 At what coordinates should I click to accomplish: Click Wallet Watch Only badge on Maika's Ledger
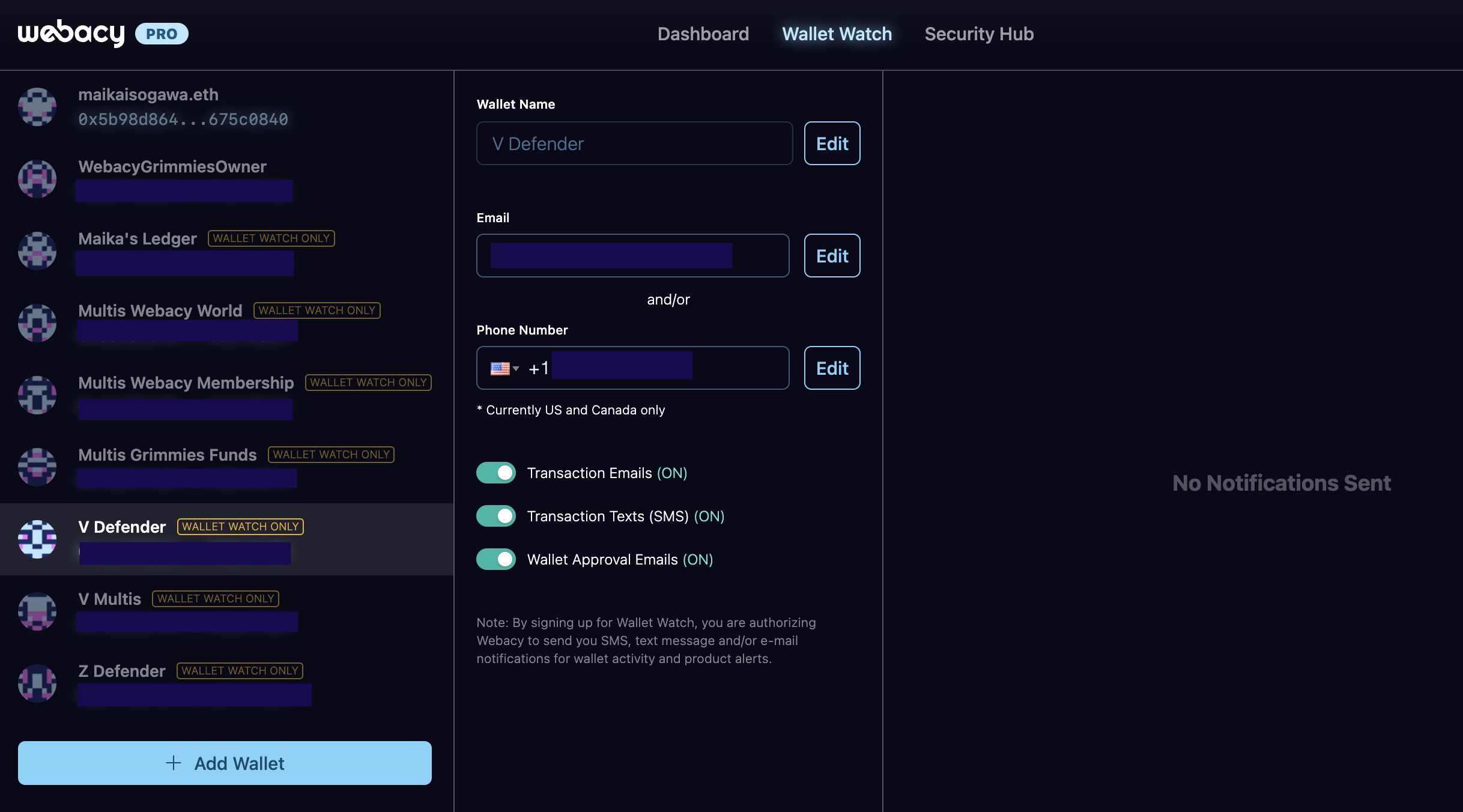[271, 238]
